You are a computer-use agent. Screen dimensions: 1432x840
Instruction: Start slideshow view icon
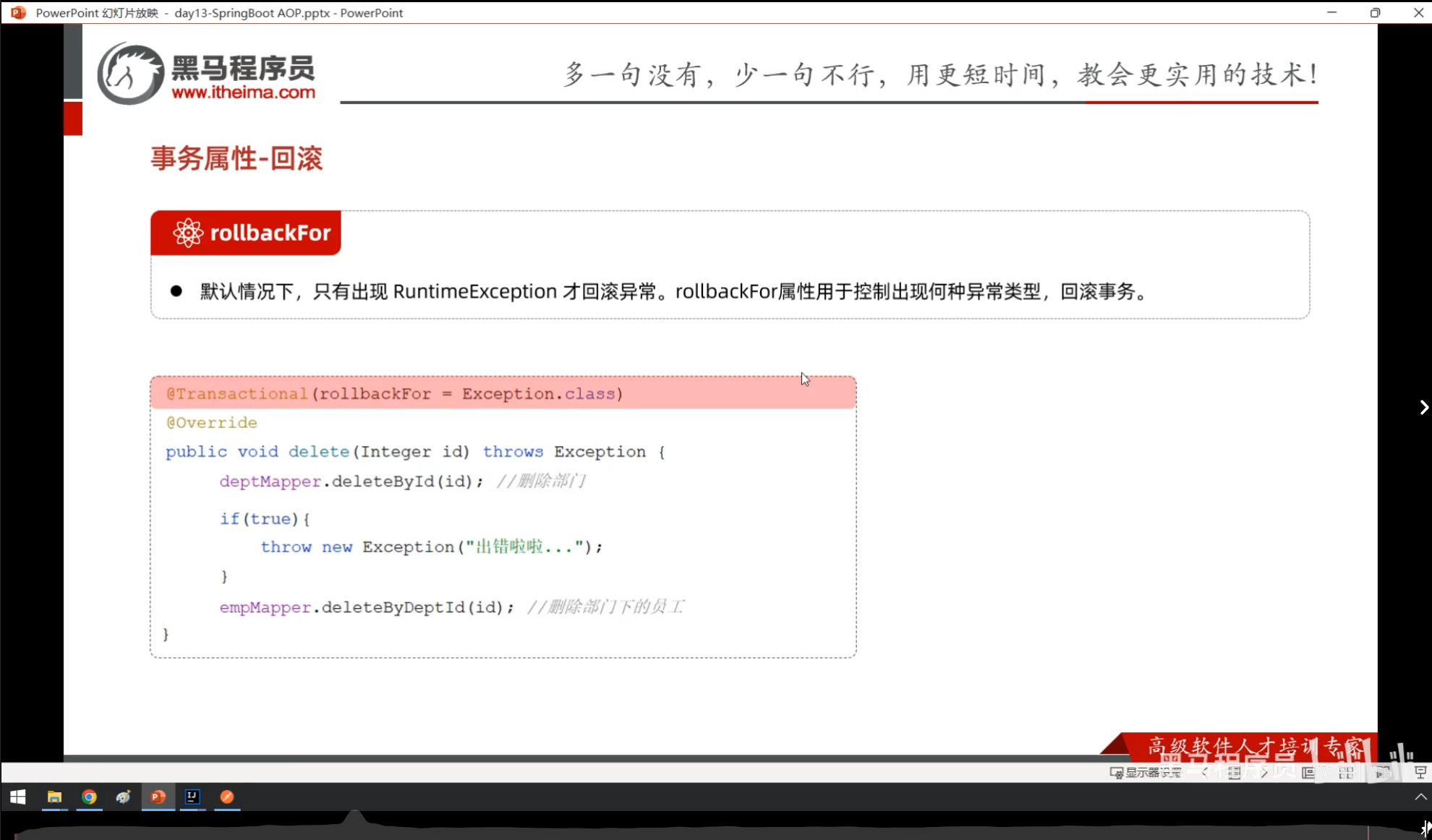pos(1420,773)
